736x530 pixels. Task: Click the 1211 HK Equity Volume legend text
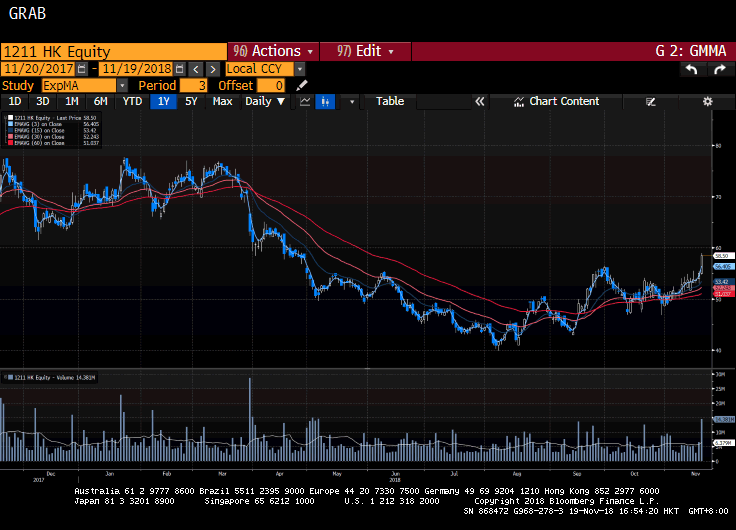pos(55,377)
